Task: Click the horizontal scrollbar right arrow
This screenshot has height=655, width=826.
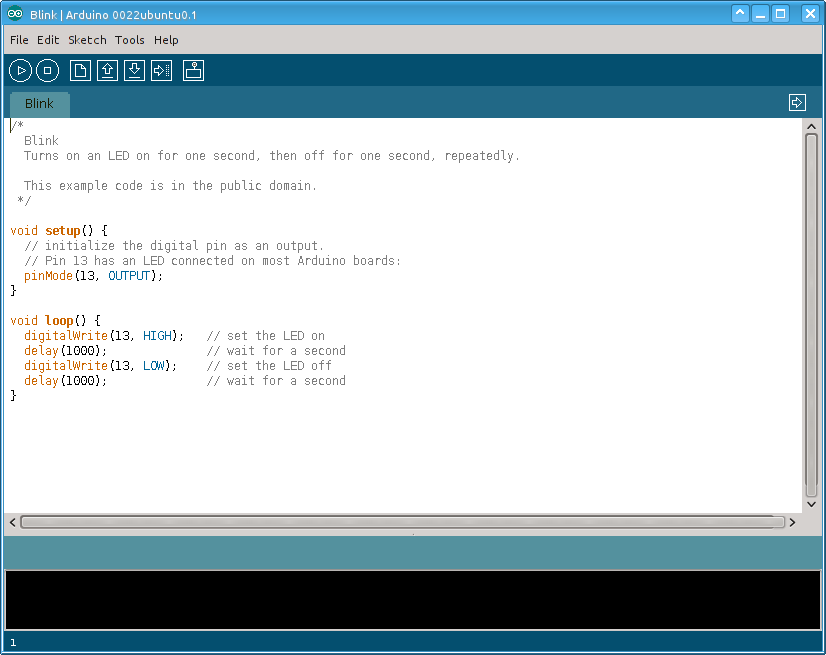Action: point(792,522)
